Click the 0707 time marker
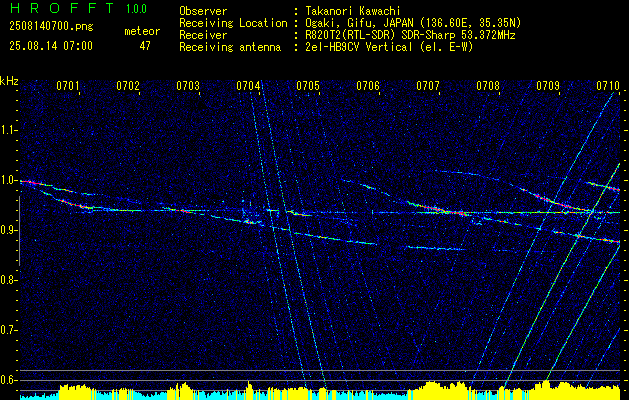The width and height of the screenshot is (629, 400). click(x=428, y=86)
